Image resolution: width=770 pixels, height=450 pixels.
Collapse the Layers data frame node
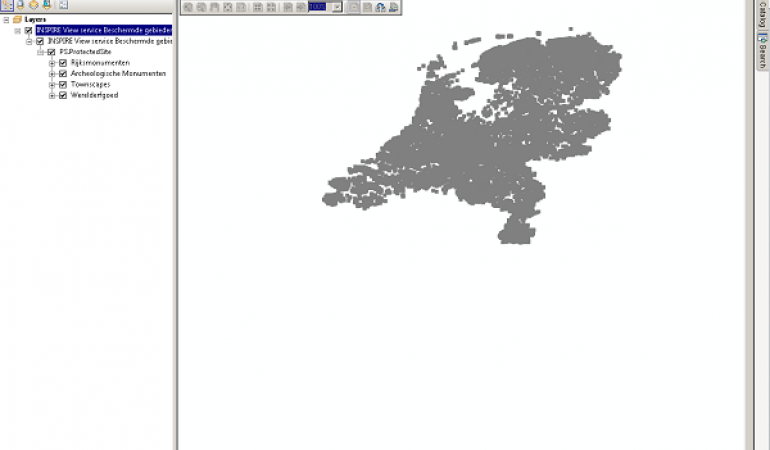6,20
